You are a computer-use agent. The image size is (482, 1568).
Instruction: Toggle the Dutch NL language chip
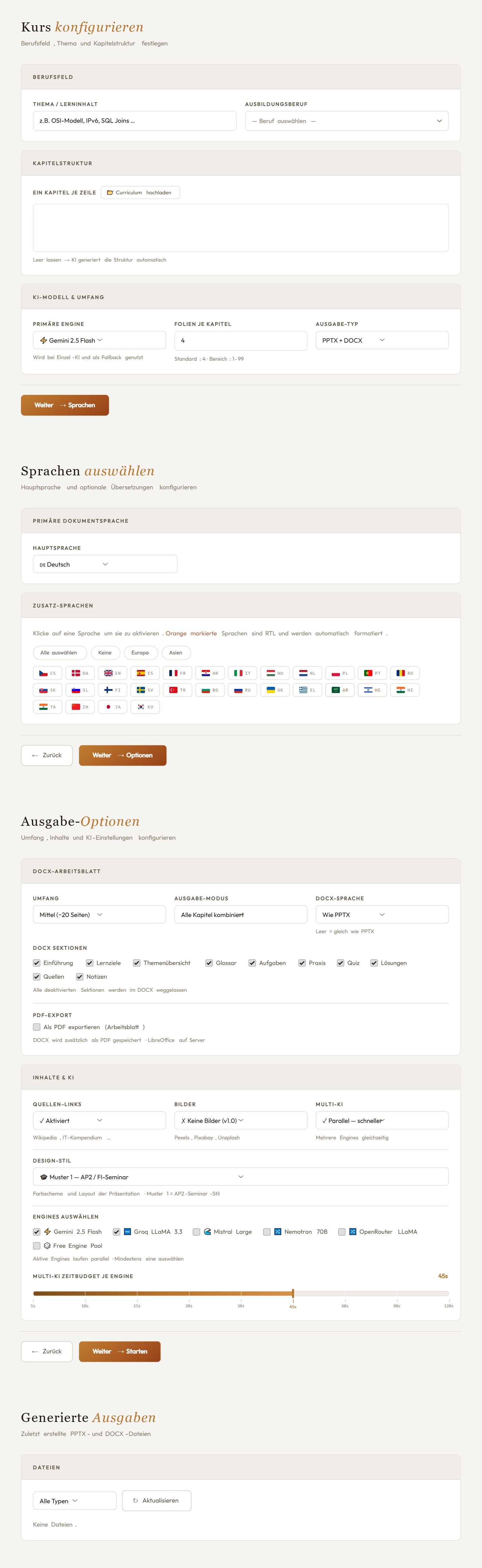[x=308, y=673]
